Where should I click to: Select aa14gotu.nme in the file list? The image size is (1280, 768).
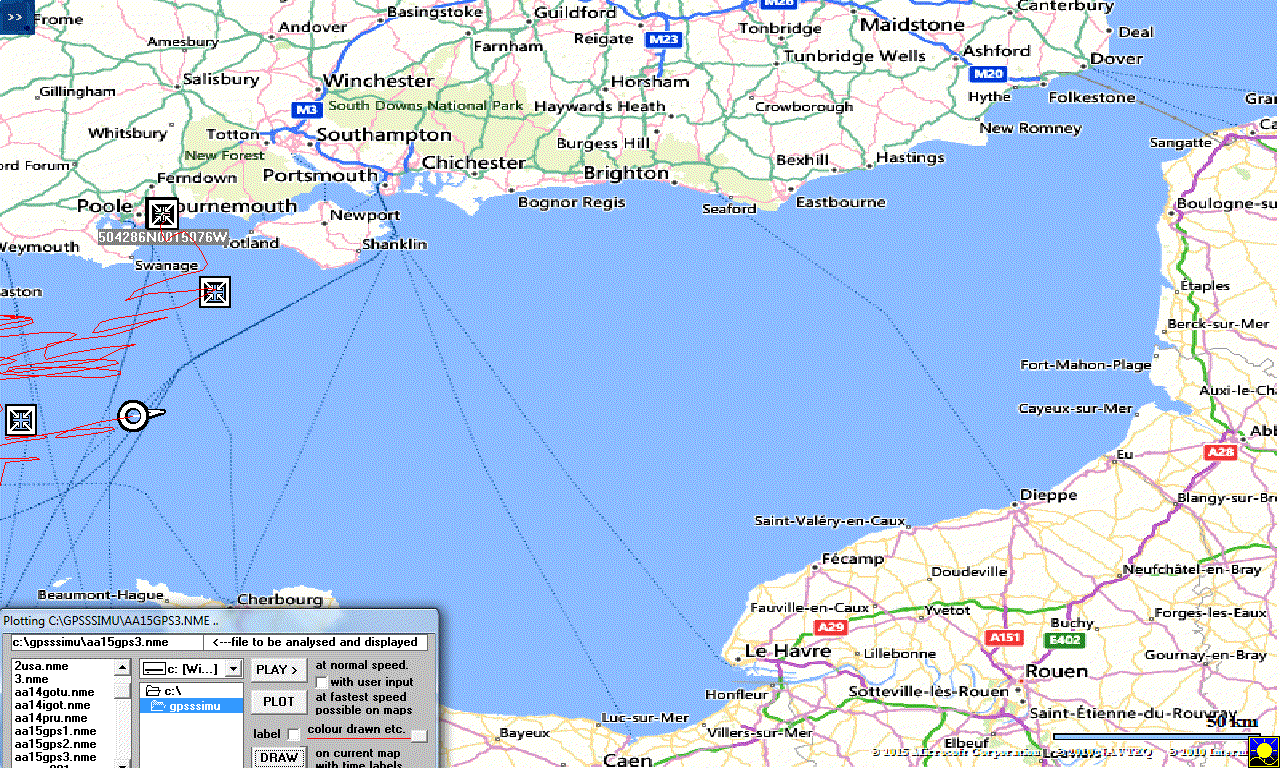pos(54,692)
